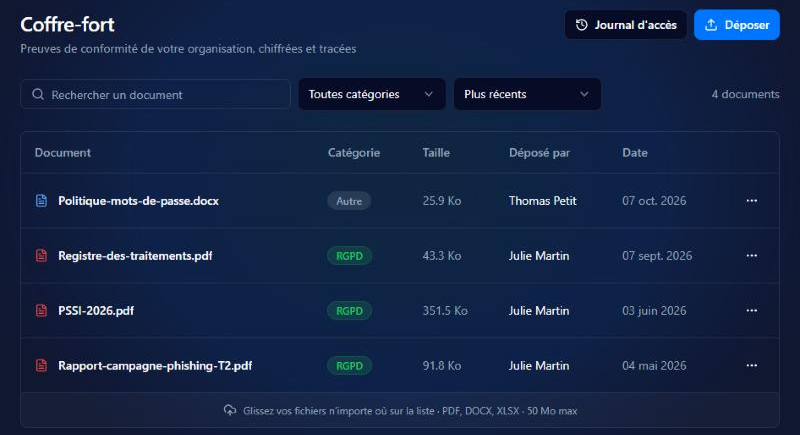Open PSSI-2026.pdf file name
This screenshot has width=800, height=435.
coord(96,311)
